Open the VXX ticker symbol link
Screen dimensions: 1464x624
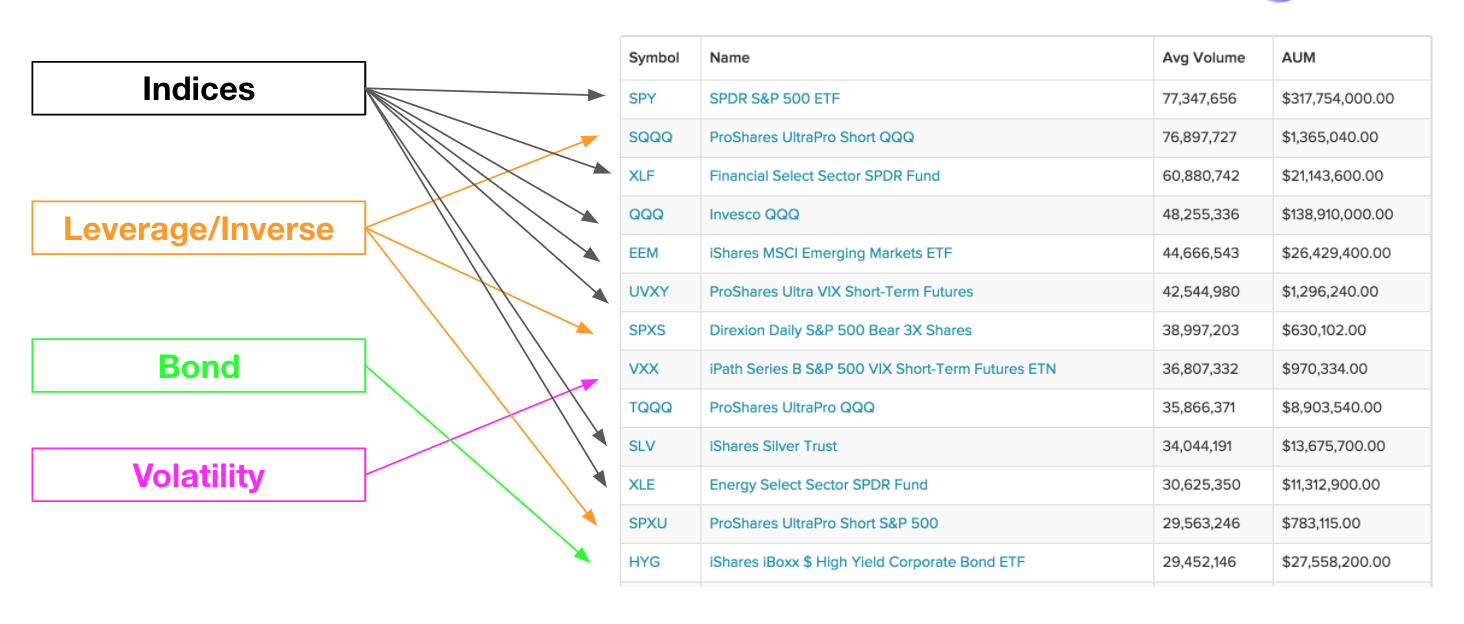644,369
